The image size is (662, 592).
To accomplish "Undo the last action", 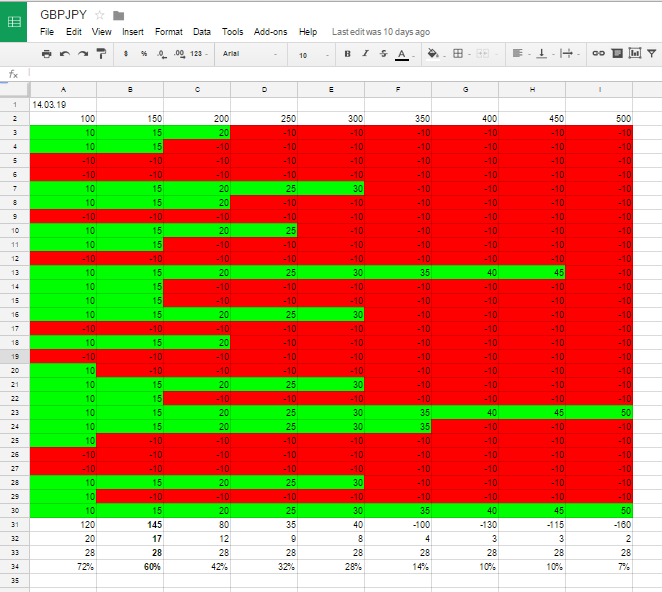I will (x=65, y=54).
